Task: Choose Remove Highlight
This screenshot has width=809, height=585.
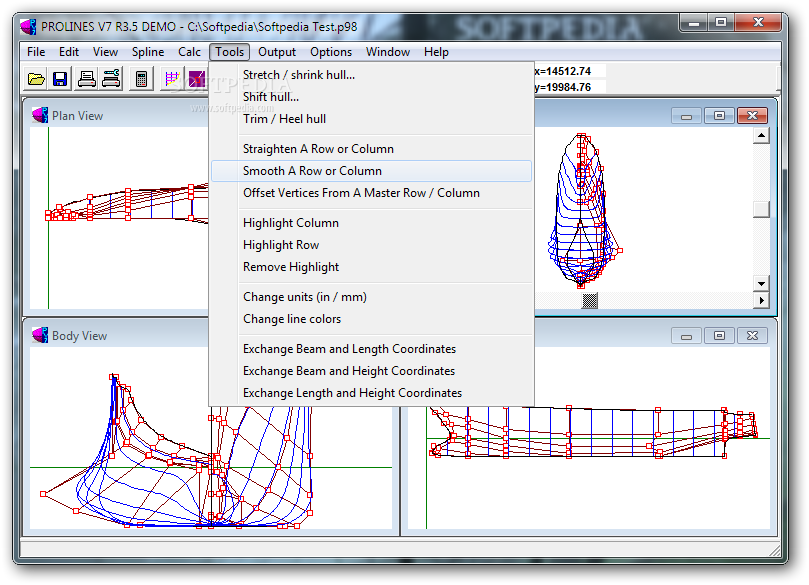Action: tap(371, 267)
